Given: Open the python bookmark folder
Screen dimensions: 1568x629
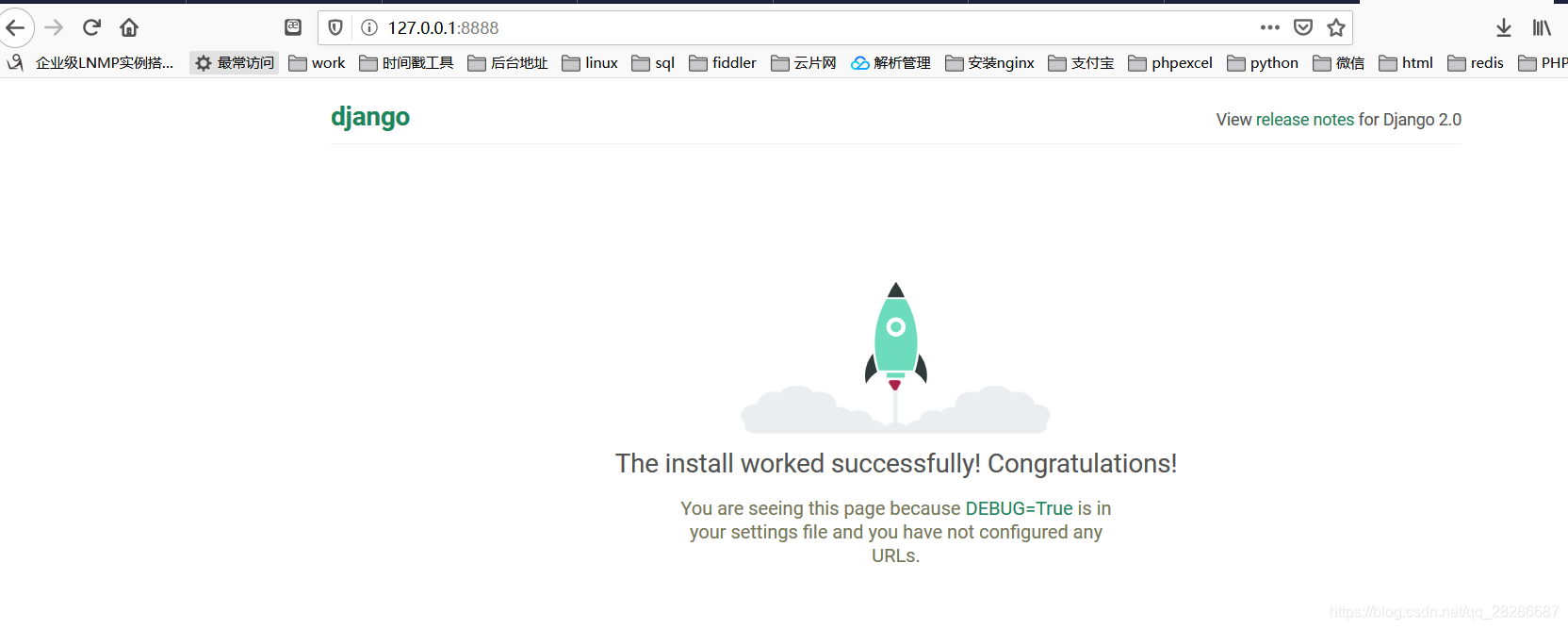Looking at the screenshot, I should coord(1263,63).
